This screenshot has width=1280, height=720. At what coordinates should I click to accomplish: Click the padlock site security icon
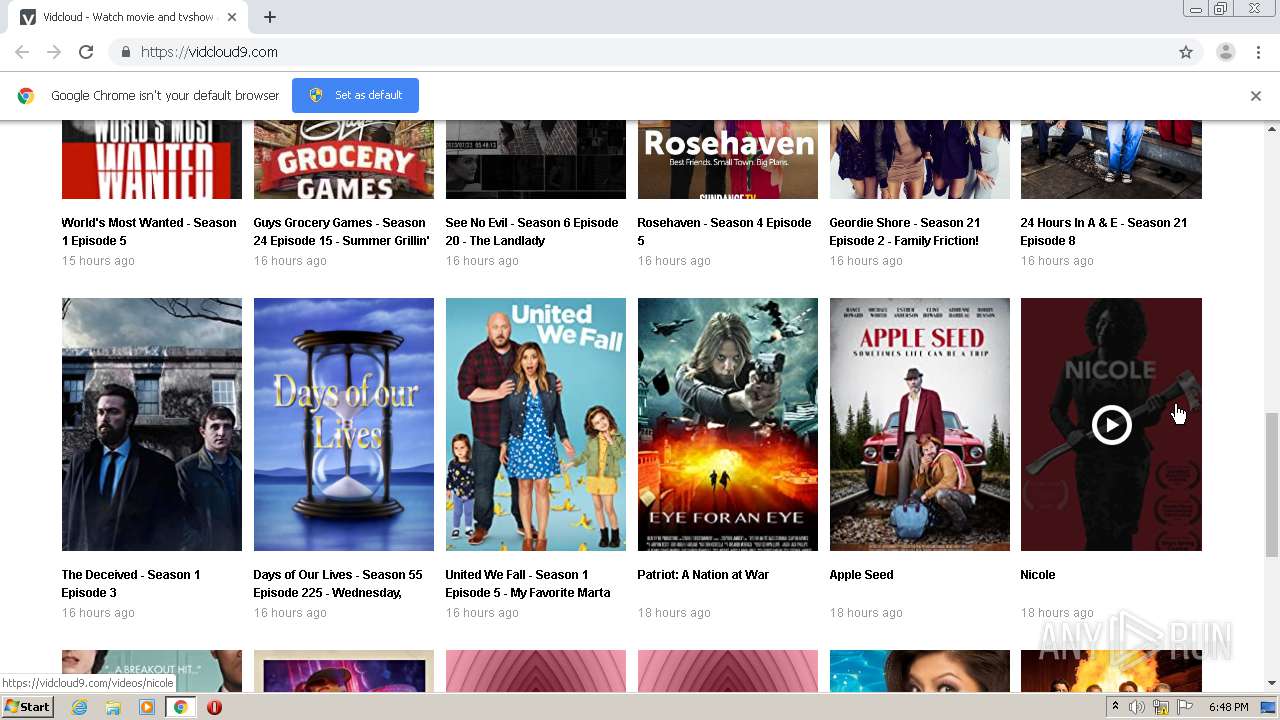(x=125, y=52)
